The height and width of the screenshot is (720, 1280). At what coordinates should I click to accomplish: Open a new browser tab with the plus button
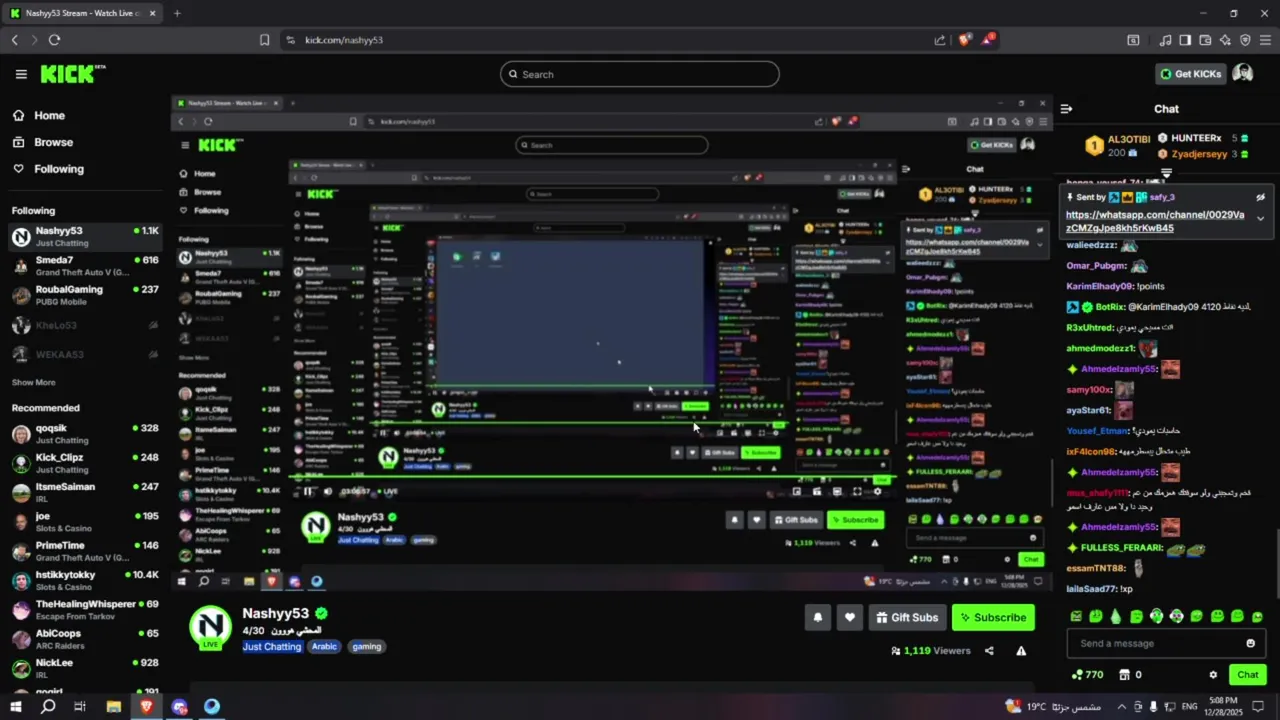177,13
